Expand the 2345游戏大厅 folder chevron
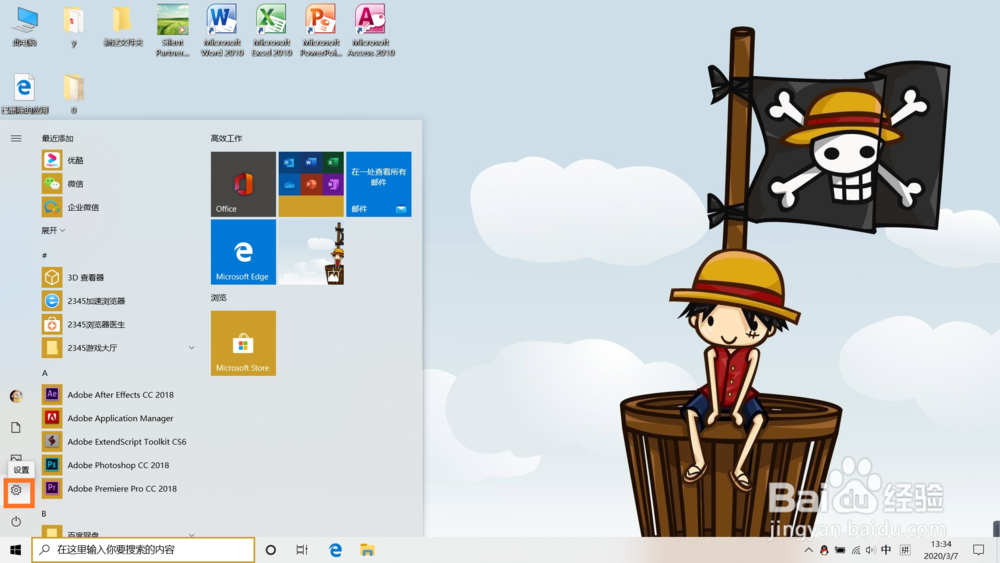1000x563 pixels. click(191, 347)
